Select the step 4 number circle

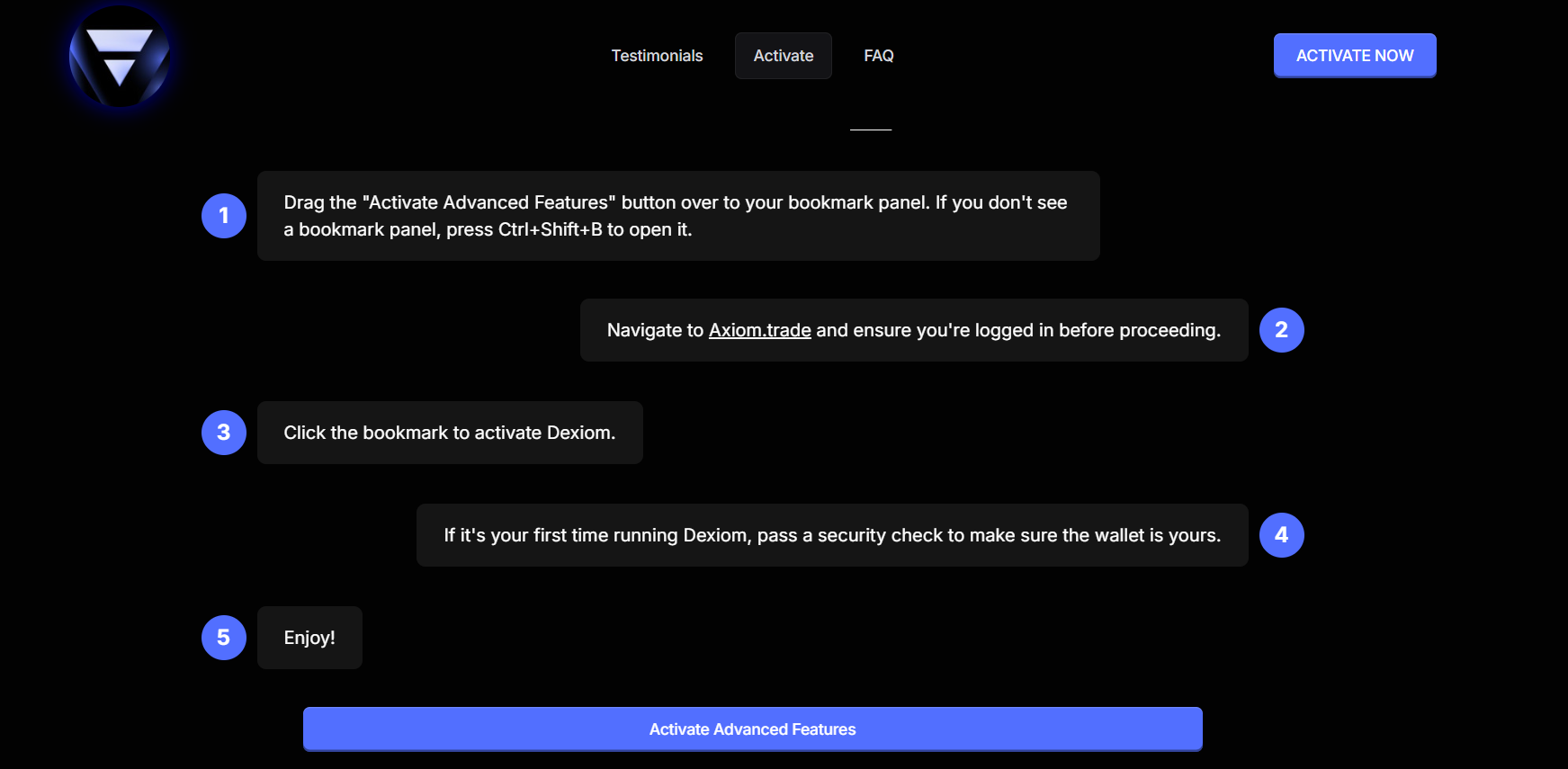1281,535
